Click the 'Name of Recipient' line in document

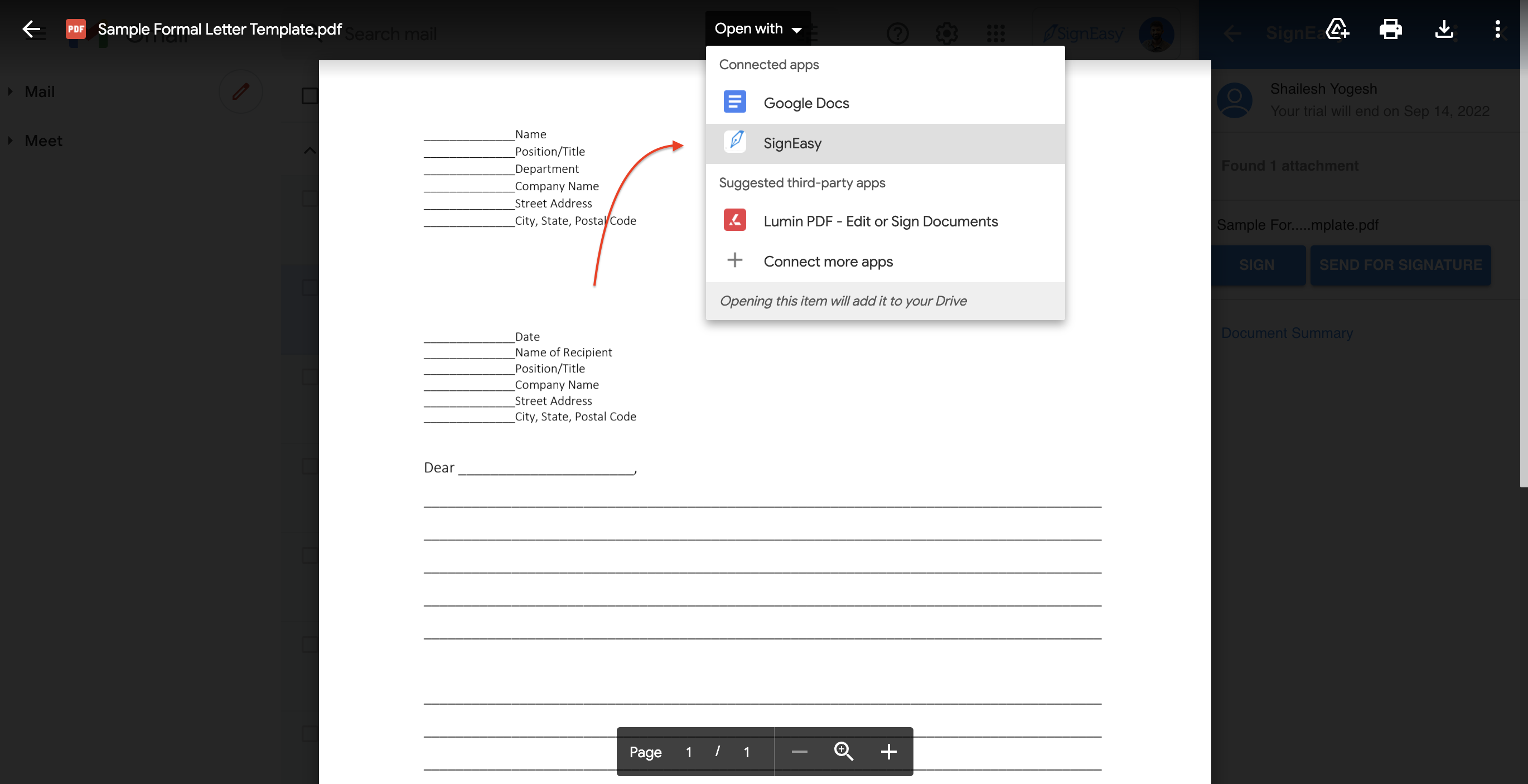pos(518,352)
